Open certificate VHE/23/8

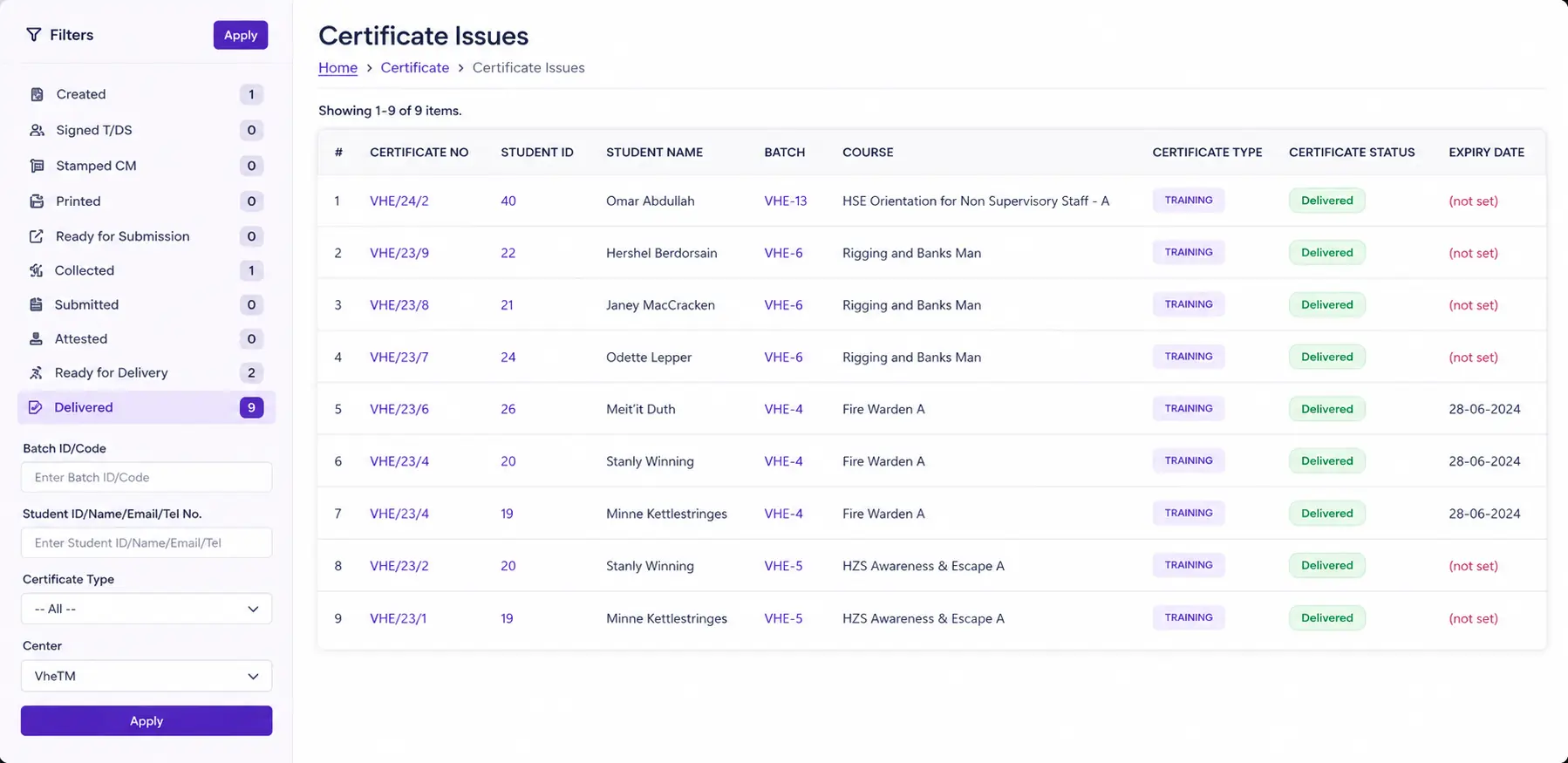(399, 305)
